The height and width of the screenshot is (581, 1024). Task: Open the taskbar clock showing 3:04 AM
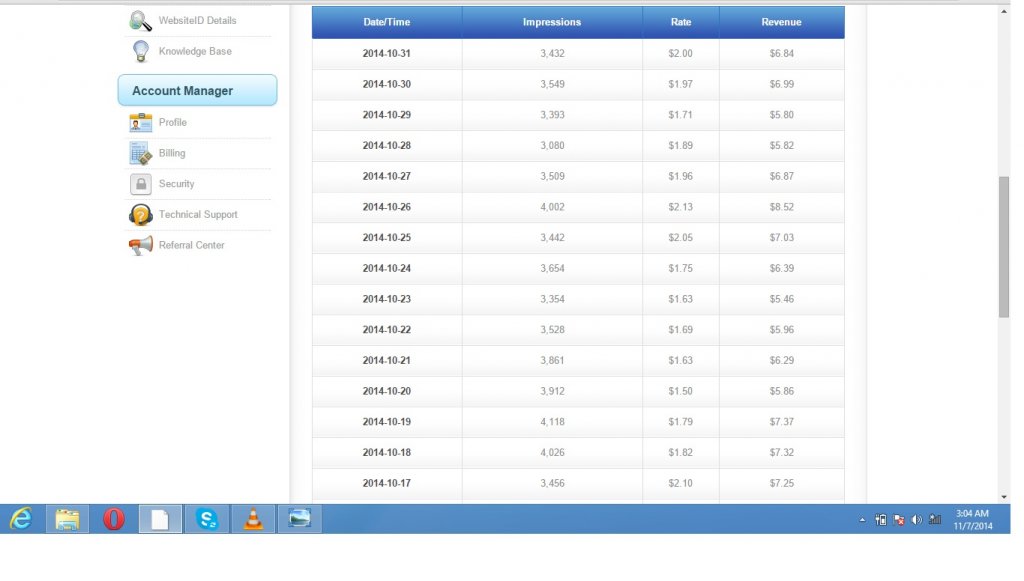click(972, 520)
